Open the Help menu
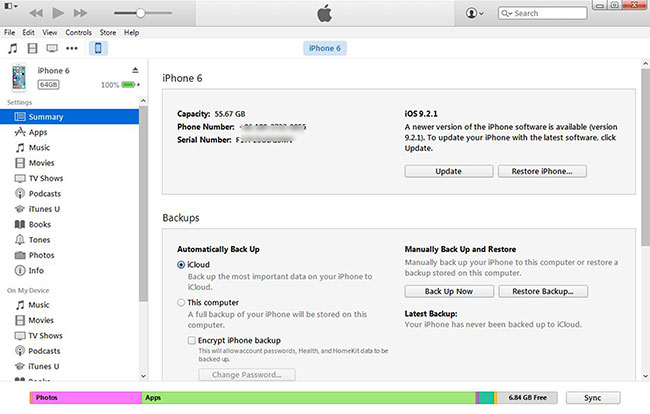The height and width of the screenshot is (414, 650). 131,32
